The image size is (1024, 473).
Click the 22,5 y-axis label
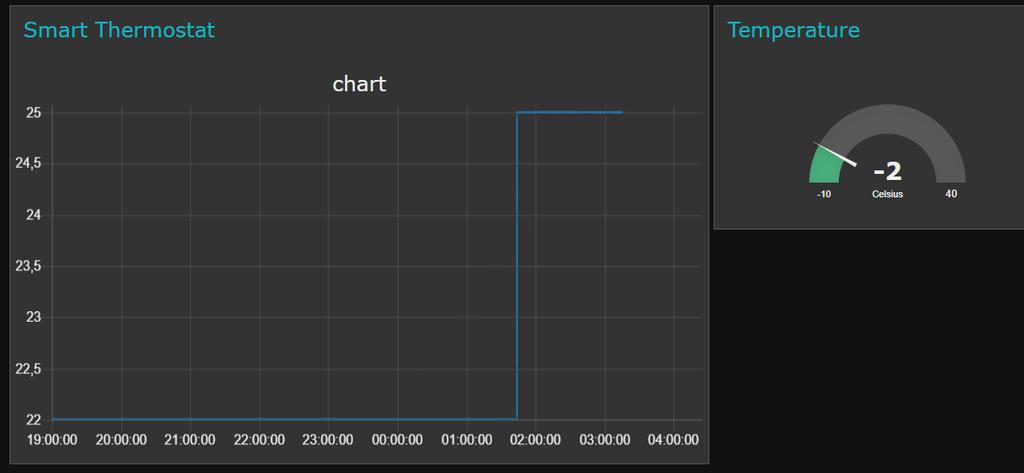[28, 369]
